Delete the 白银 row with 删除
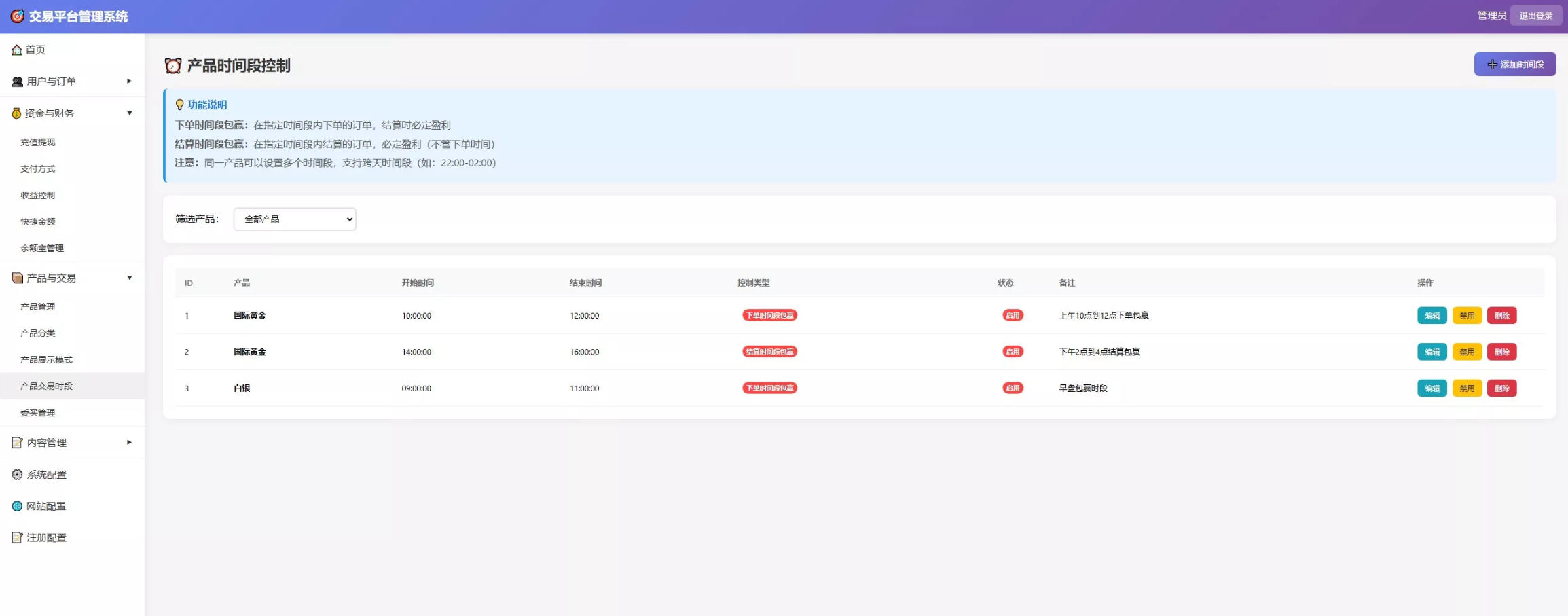This screenshot has height=616, width=1568. coord(1501,388)
